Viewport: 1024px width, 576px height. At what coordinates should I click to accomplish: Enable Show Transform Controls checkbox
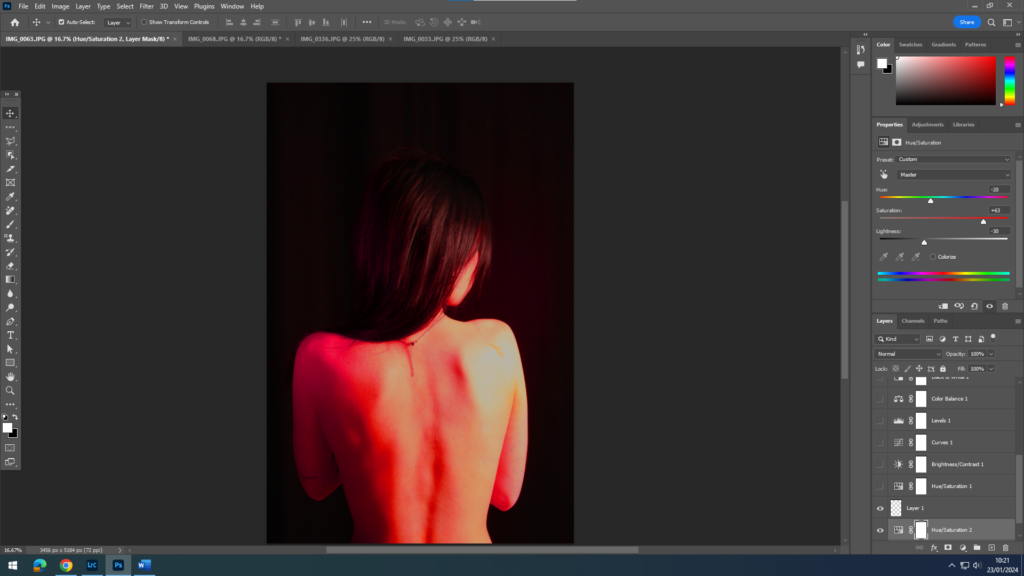(x=144, y=22)
